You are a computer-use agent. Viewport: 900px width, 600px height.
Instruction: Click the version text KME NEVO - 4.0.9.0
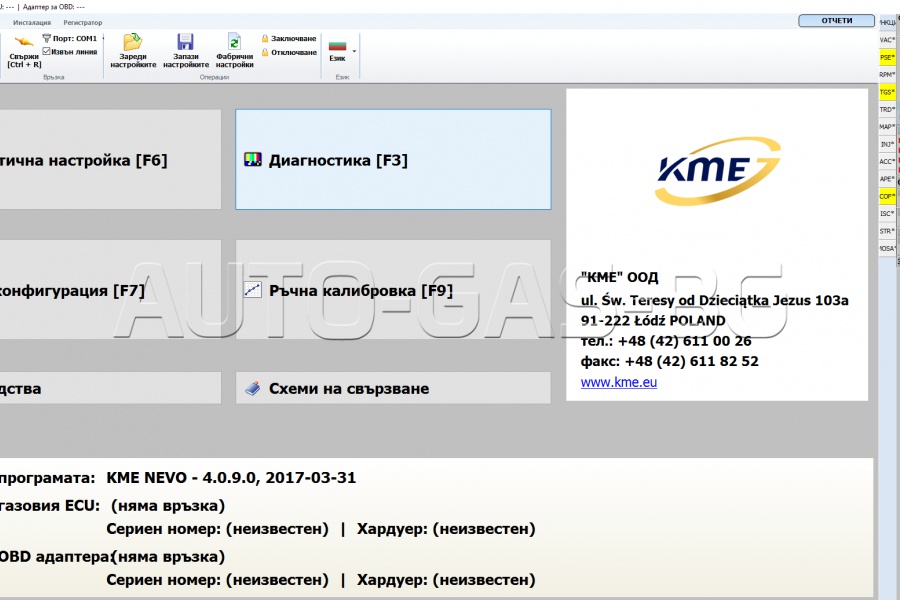pos(181,478)
